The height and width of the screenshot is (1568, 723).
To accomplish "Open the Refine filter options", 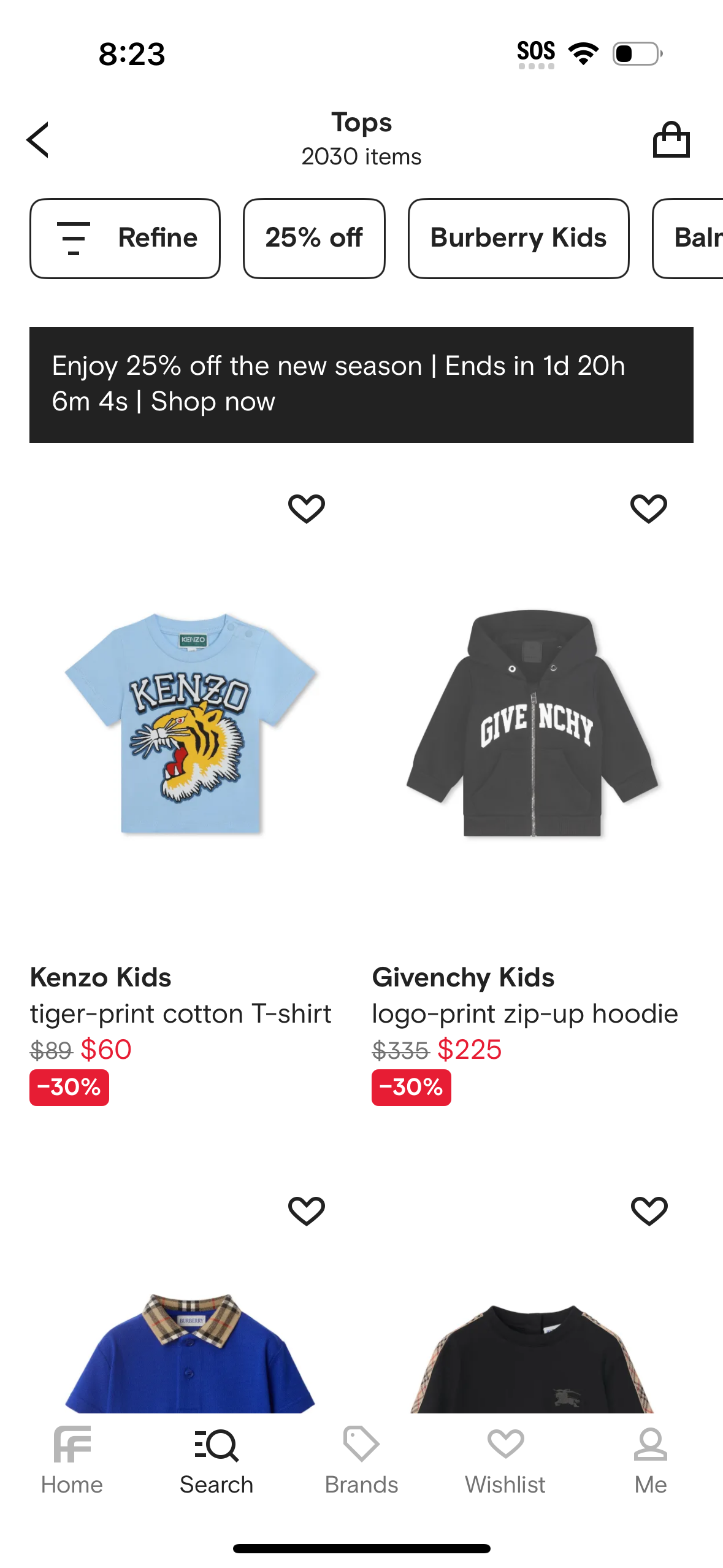I will [125, 238].
